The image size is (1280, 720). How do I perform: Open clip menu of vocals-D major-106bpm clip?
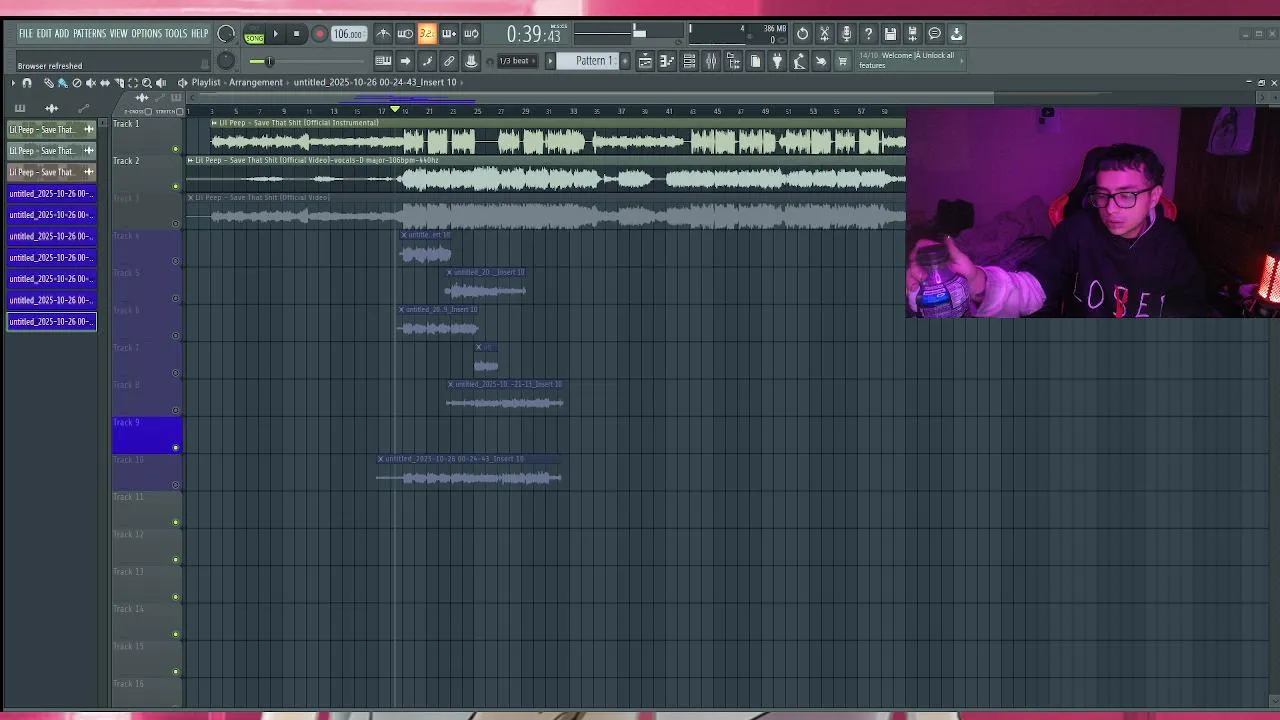click(x=189, y=160)
